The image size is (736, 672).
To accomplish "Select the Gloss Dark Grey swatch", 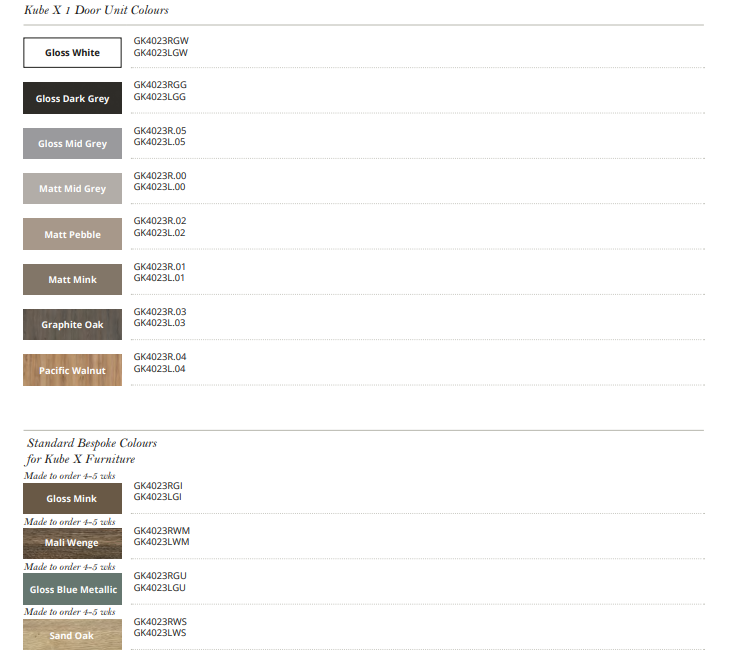I will click(x=72, y=98).
